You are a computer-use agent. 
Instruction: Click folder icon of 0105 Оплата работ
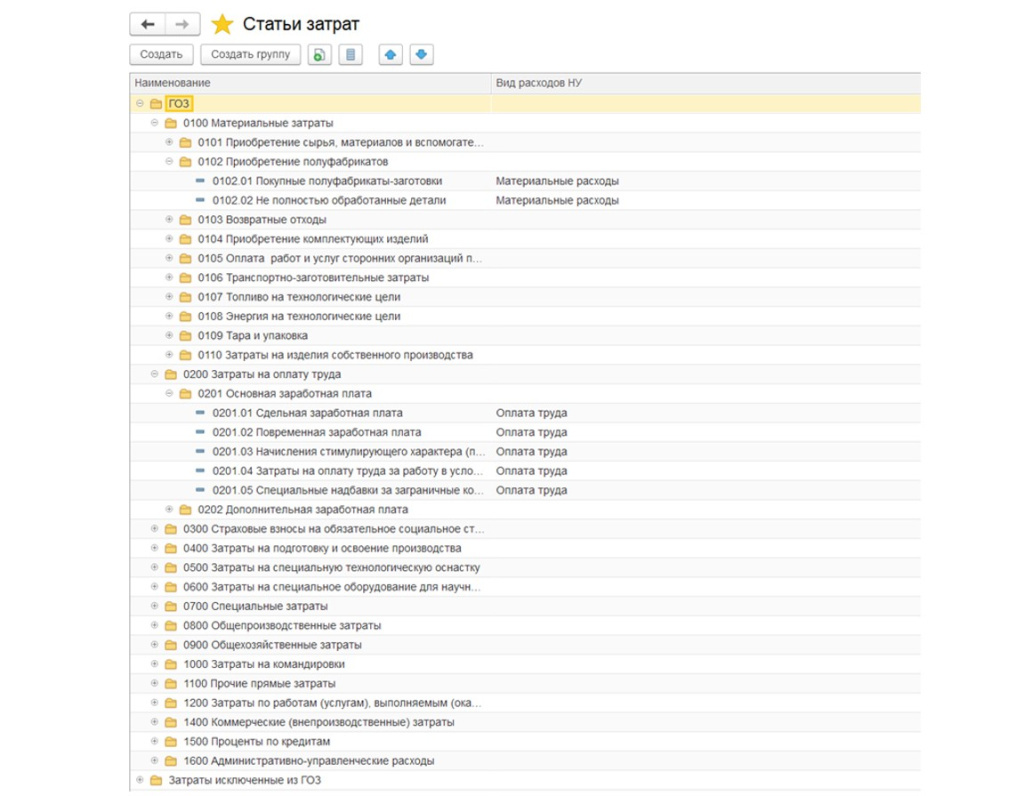(x=185, y=259)
